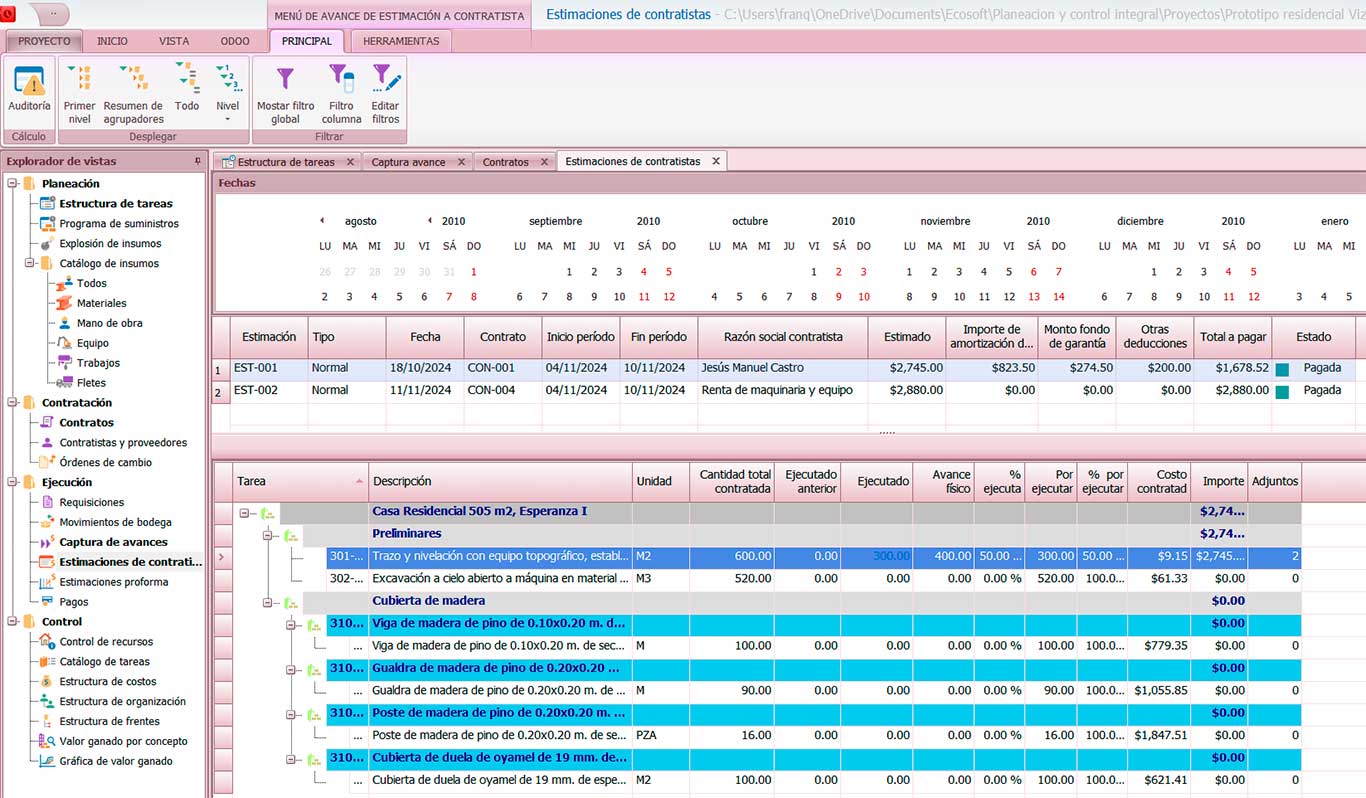Expand Todo levels button

tap(187, 88)
